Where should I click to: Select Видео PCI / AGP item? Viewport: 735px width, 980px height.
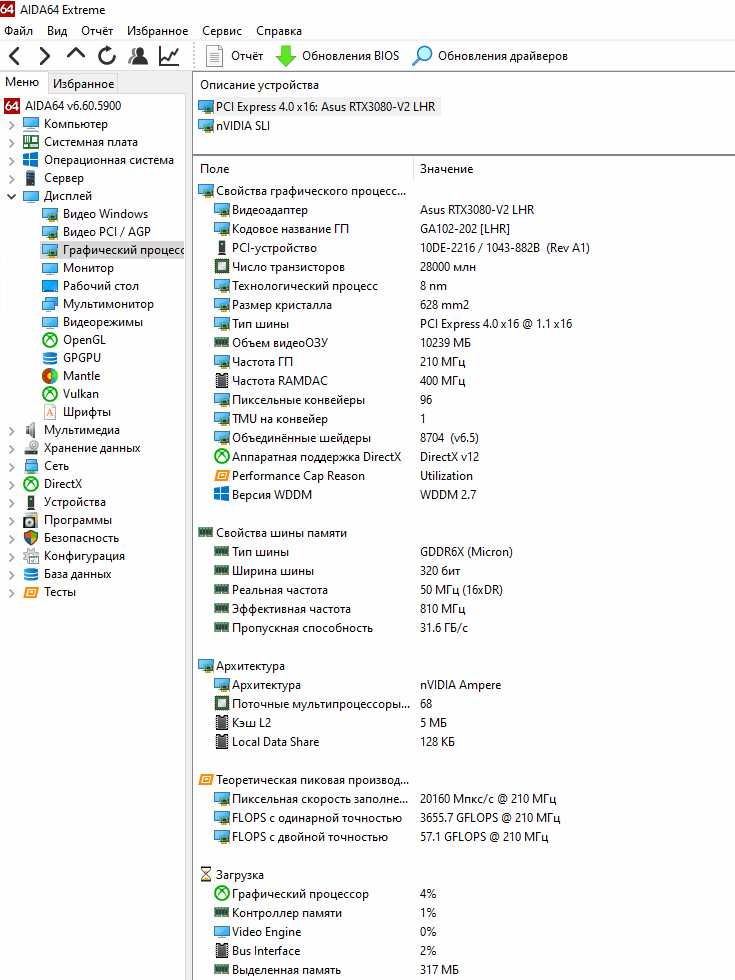pyautogui.click(x=106, y=231)
